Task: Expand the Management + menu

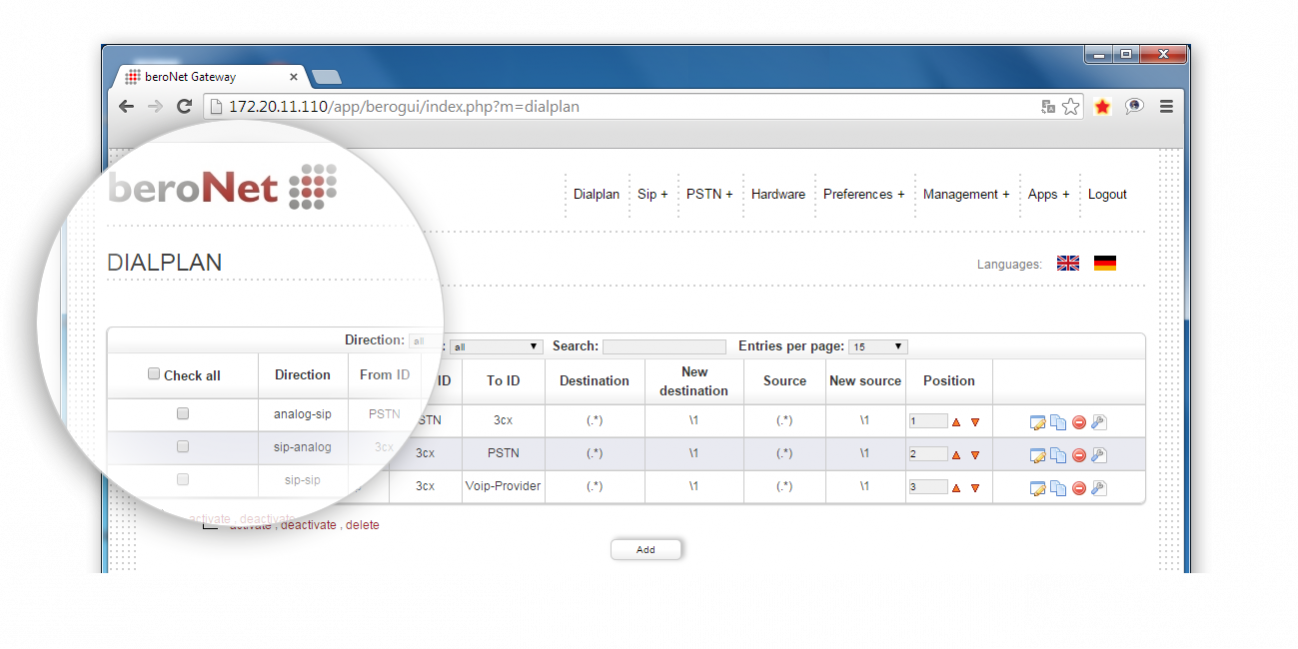Action: [x=966, y=194]
